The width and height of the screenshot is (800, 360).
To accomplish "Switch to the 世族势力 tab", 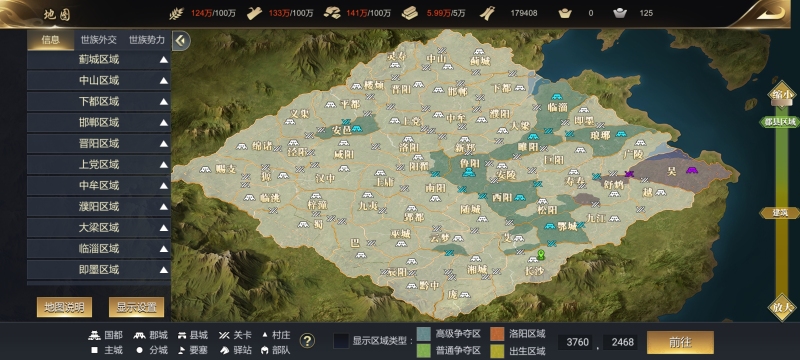I will coord(147,40).
